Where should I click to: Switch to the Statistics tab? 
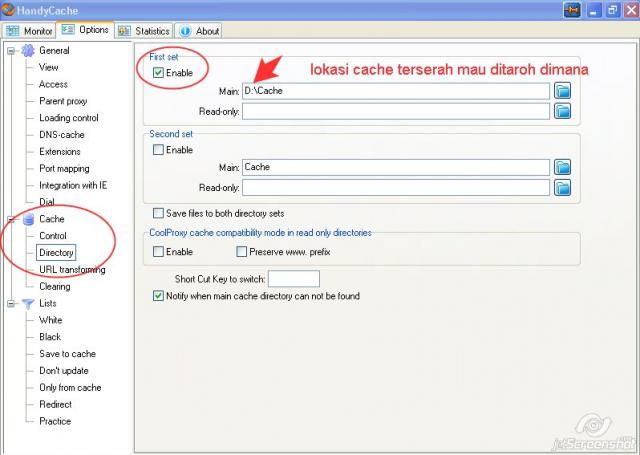143,31
